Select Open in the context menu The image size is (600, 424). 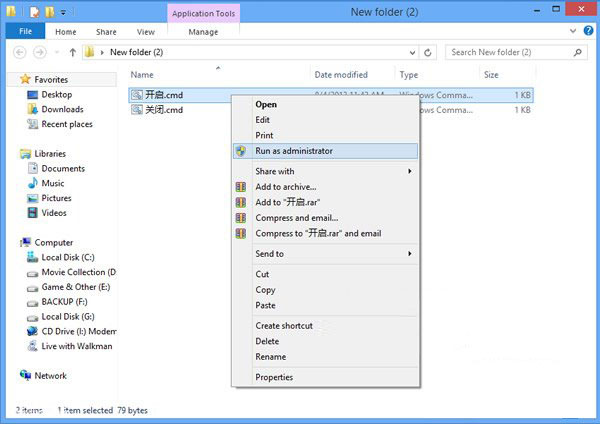point(325,104)
